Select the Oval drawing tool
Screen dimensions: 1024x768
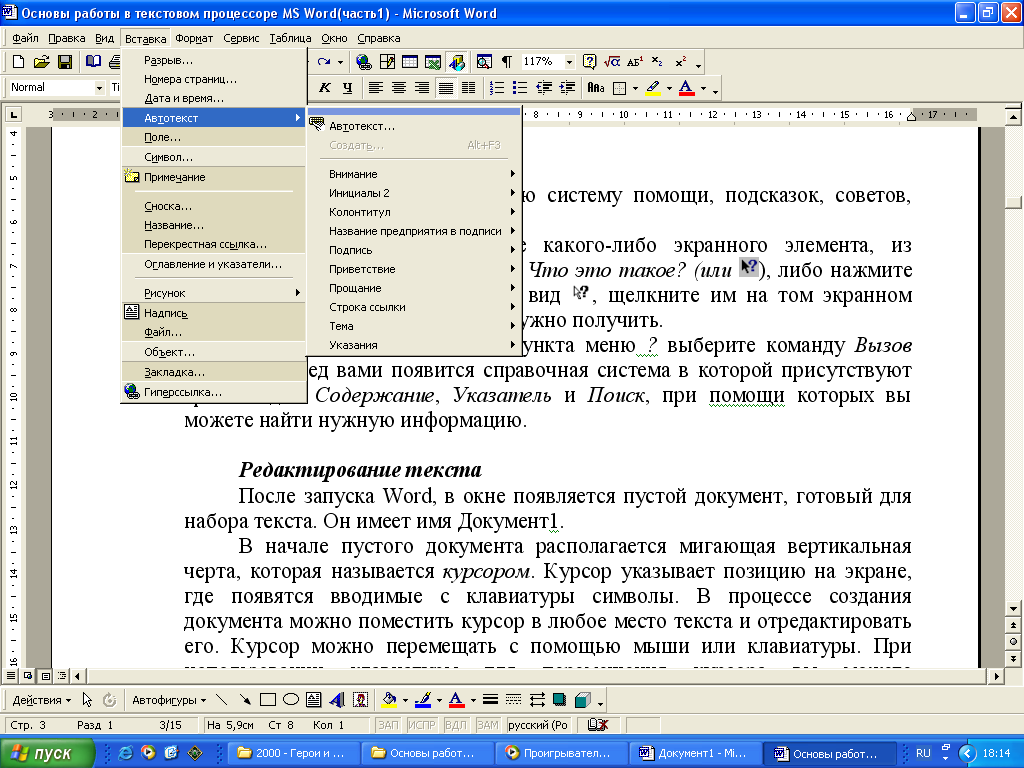[291, 700]
